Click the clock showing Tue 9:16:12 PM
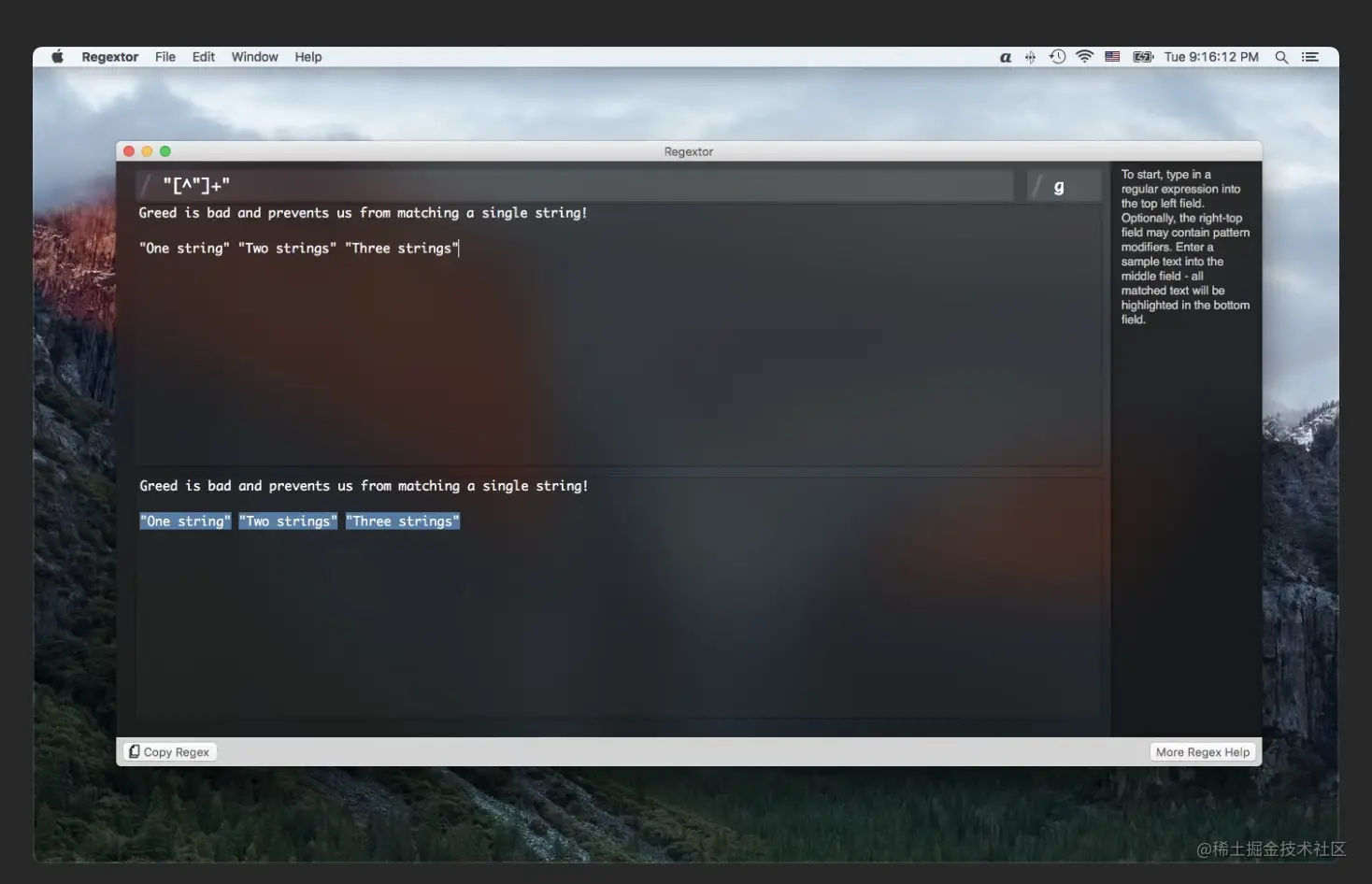Viewport: 1372px width, 884px height. [1211, 57]
